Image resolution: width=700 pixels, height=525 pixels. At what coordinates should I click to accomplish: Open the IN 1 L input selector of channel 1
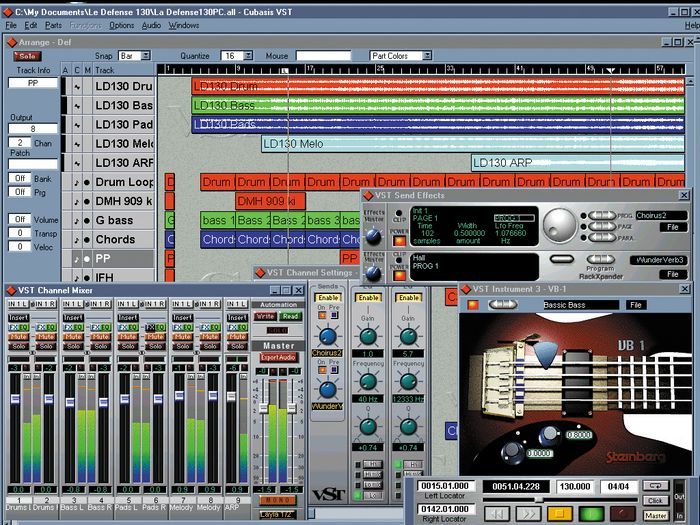pyautogui.click(x=18, y=304)
